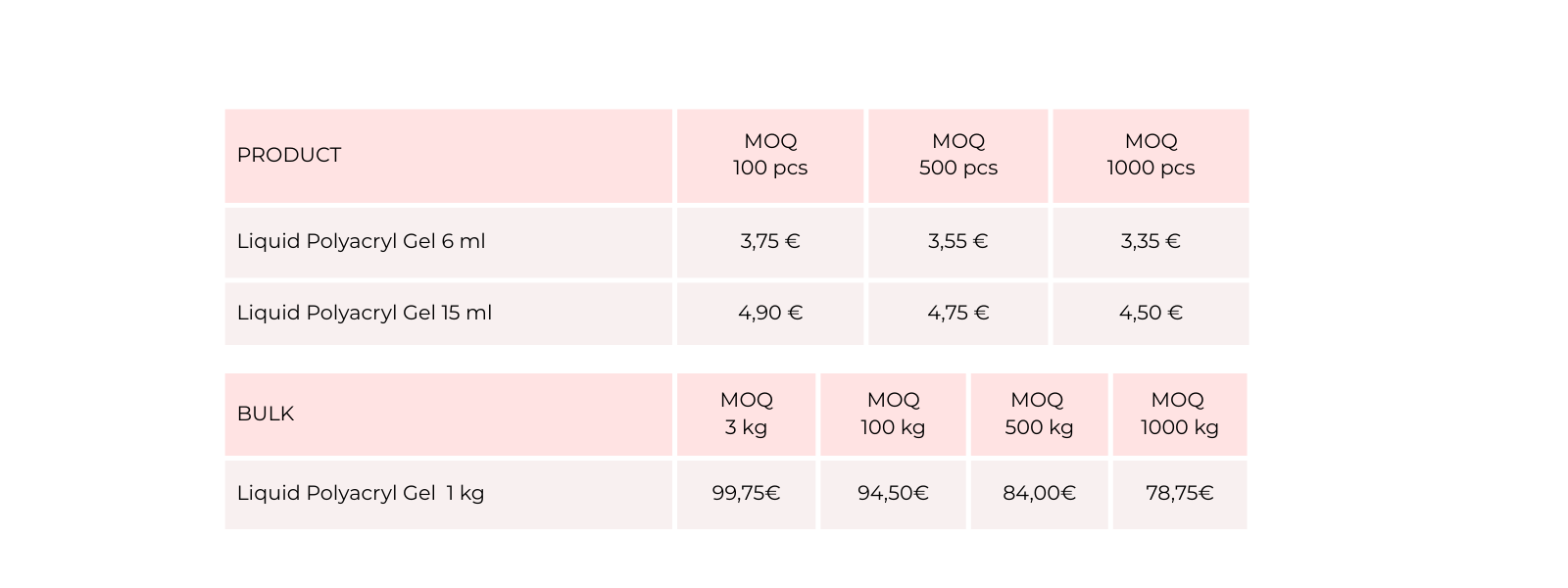
Task: Click the 3,75 € price cell
Action: [x=770, y=241]
